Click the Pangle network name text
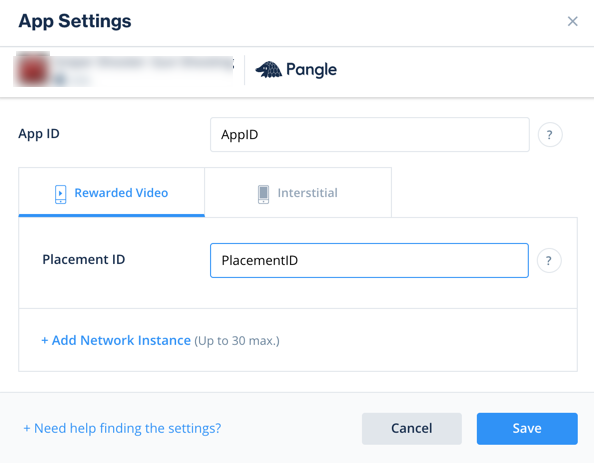This screenshot has width=594, height=463. point(311,70)
